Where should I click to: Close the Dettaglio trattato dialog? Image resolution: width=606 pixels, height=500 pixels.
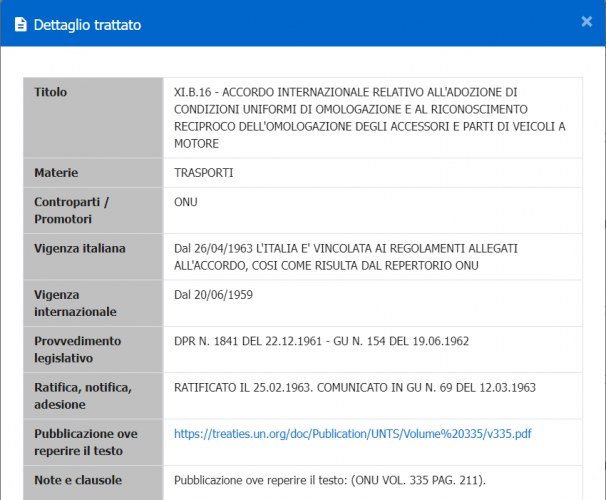[x=586, y=21]
